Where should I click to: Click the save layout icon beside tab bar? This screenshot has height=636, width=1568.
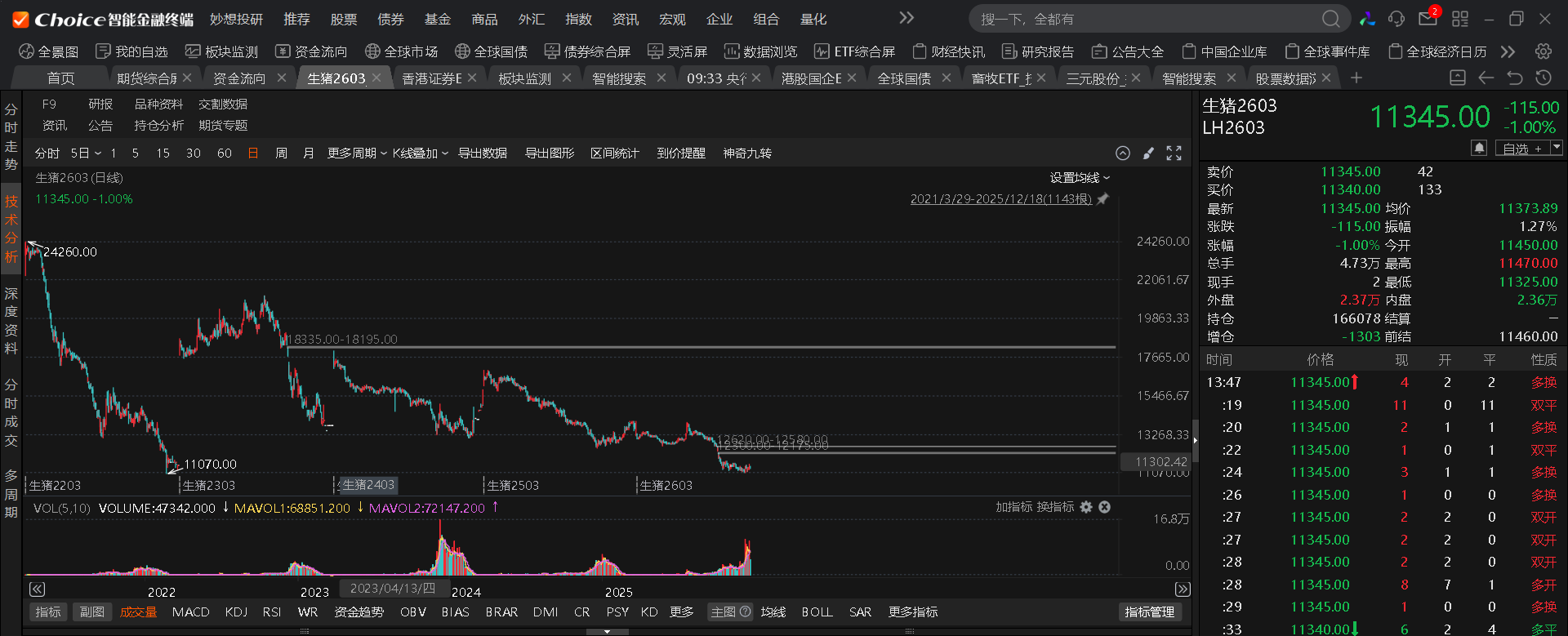click(x=1457, y=78)
